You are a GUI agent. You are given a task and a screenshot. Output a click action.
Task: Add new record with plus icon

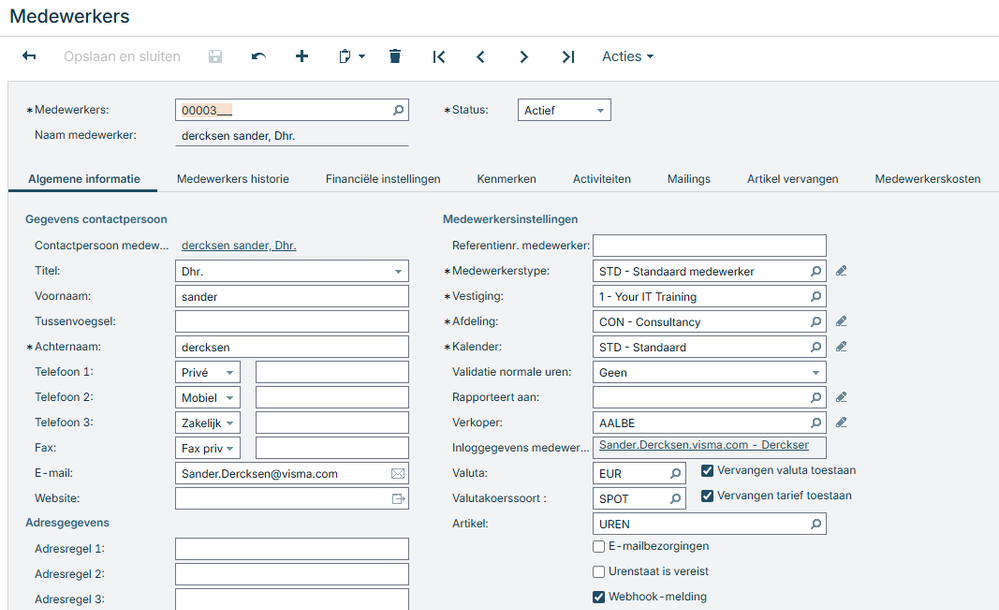pyautogui.click(x=302, y=57)
